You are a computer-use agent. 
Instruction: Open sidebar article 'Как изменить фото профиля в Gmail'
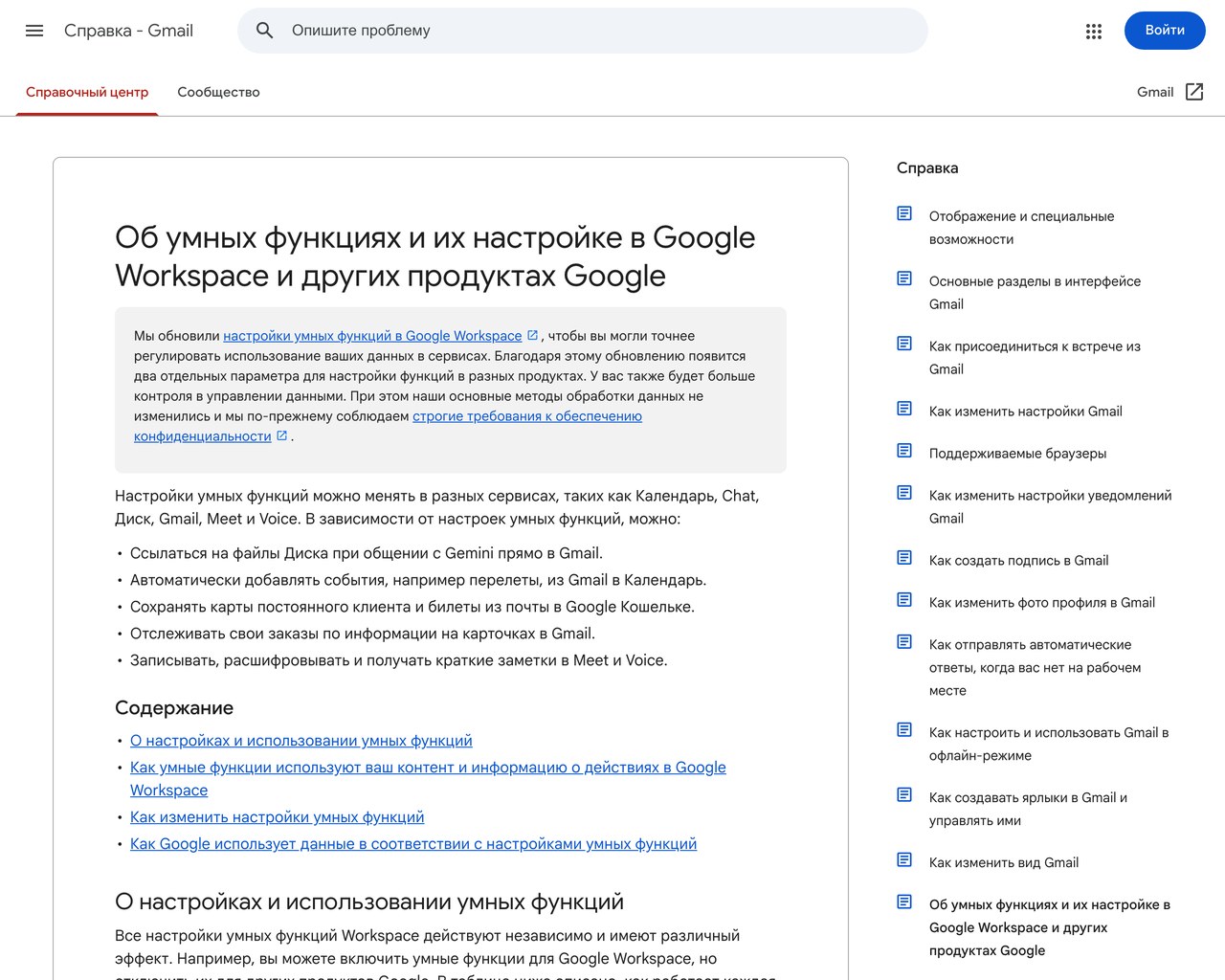[1042, 603]
